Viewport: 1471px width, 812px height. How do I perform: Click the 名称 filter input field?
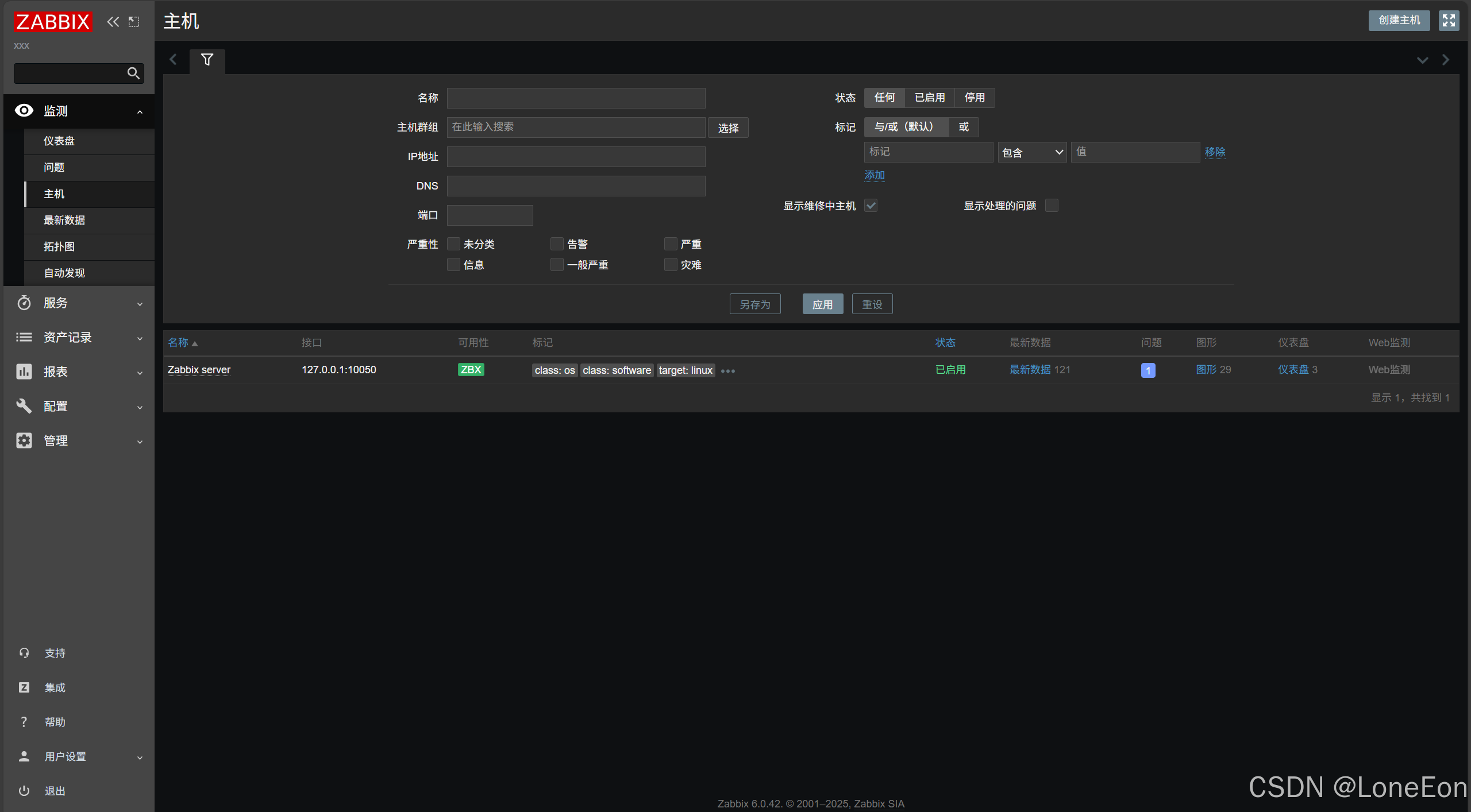pos(576,98)
